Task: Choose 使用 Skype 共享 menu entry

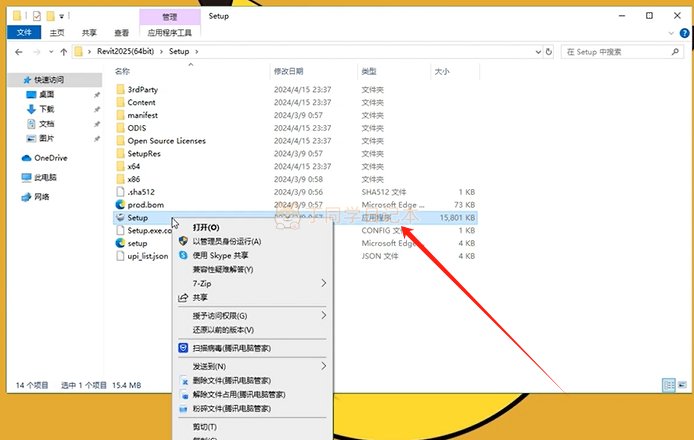Action: point(220,255)
